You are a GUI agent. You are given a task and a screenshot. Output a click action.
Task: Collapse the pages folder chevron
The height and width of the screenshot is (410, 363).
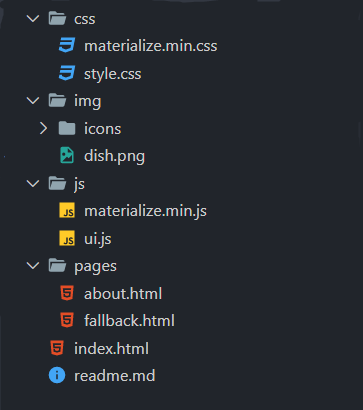pyautogui.click(x=33, y=266)
